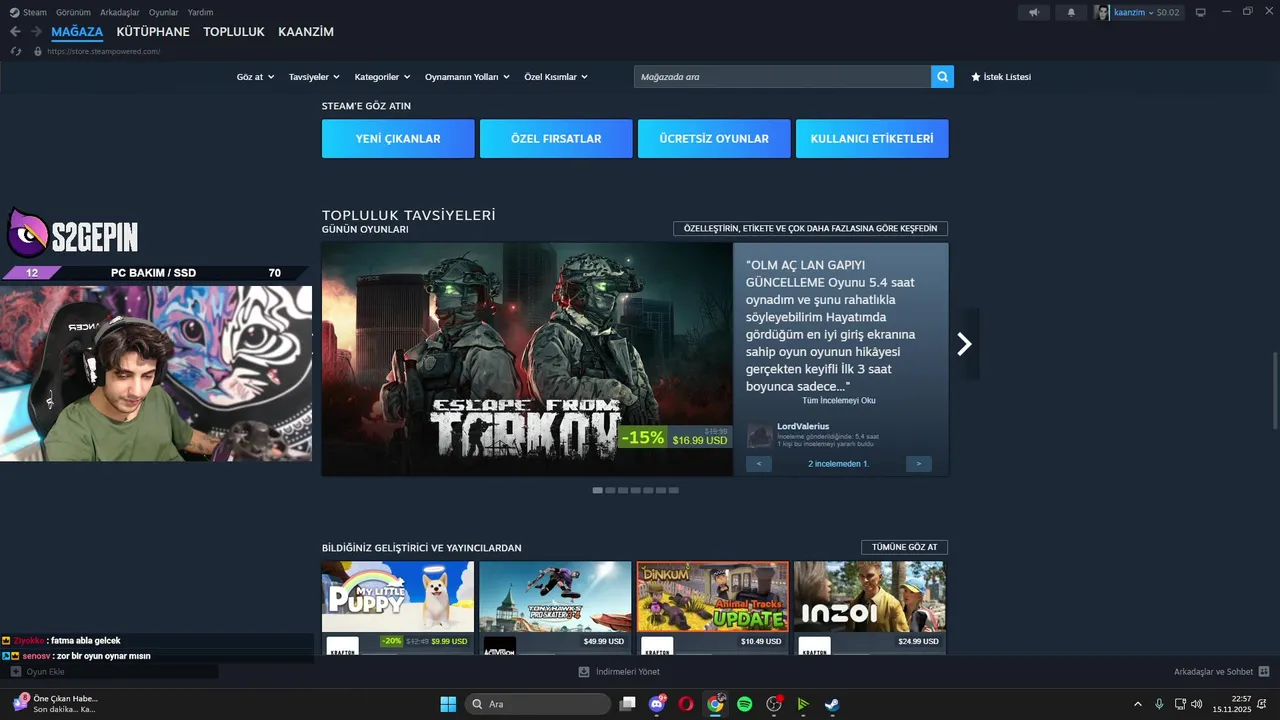1280x720 pixels.
Task: Open the taskbar volume control
Action: (1197, 704)
